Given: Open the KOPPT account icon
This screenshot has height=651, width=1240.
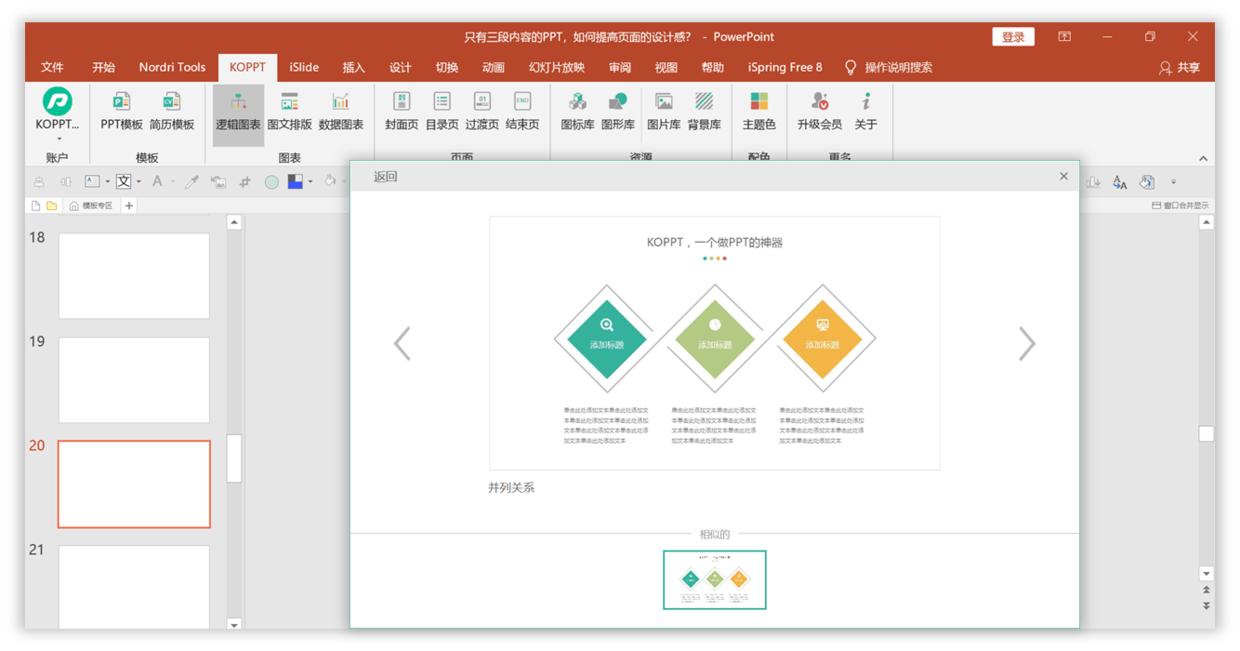Looking at the screenshot, I should point(57,101).
